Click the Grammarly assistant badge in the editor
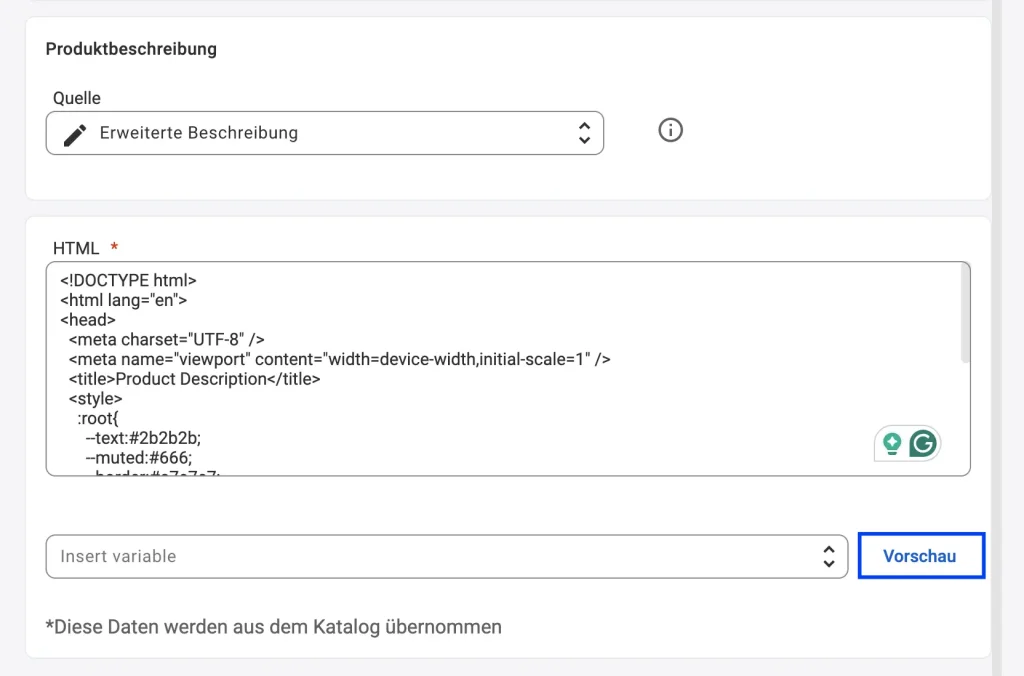The image size is (1024, 676). tap(908, 443)
